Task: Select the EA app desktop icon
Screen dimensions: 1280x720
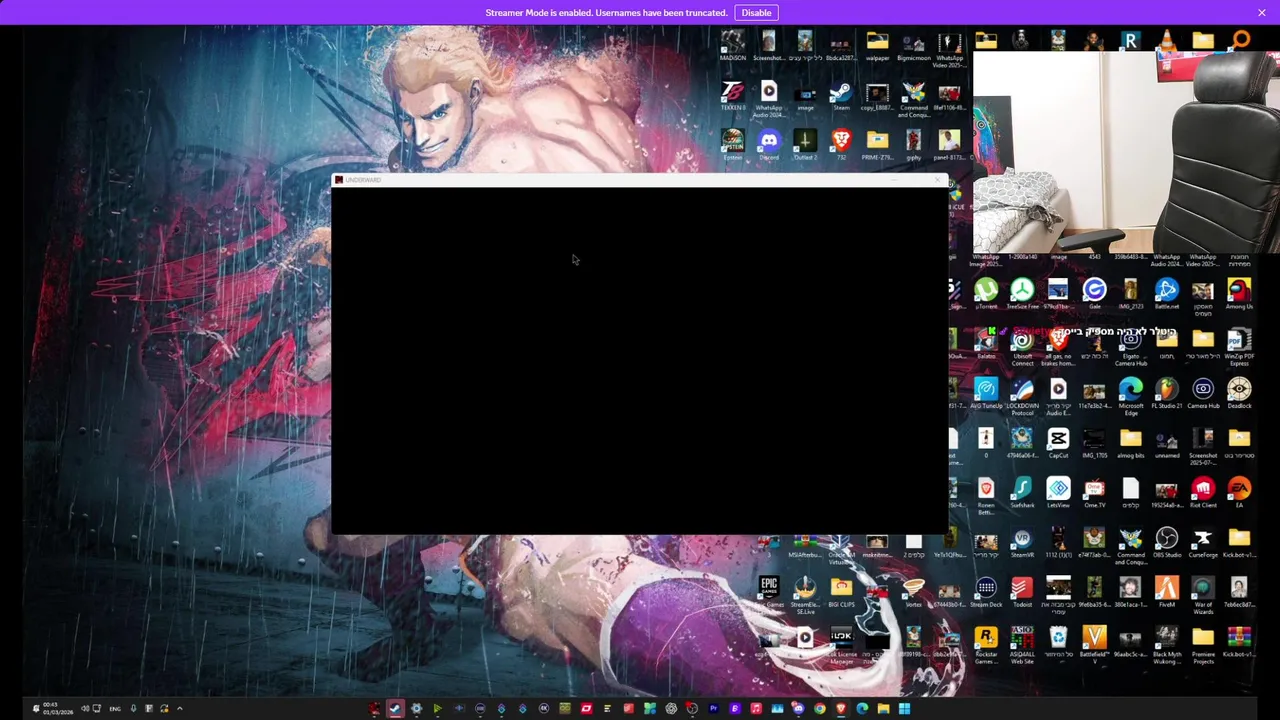Action: [1239, 494]
